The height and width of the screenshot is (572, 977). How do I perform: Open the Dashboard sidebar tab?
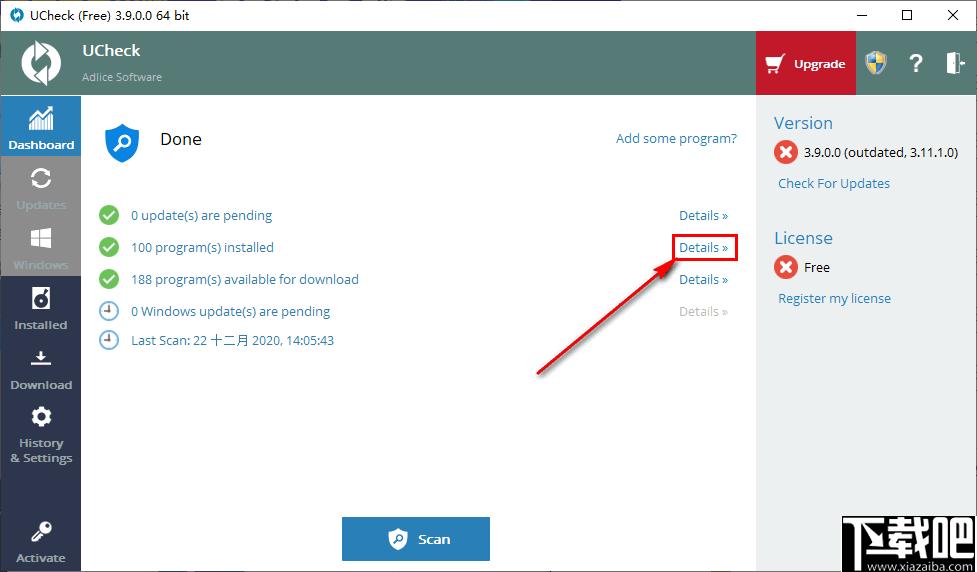[41, 126]
